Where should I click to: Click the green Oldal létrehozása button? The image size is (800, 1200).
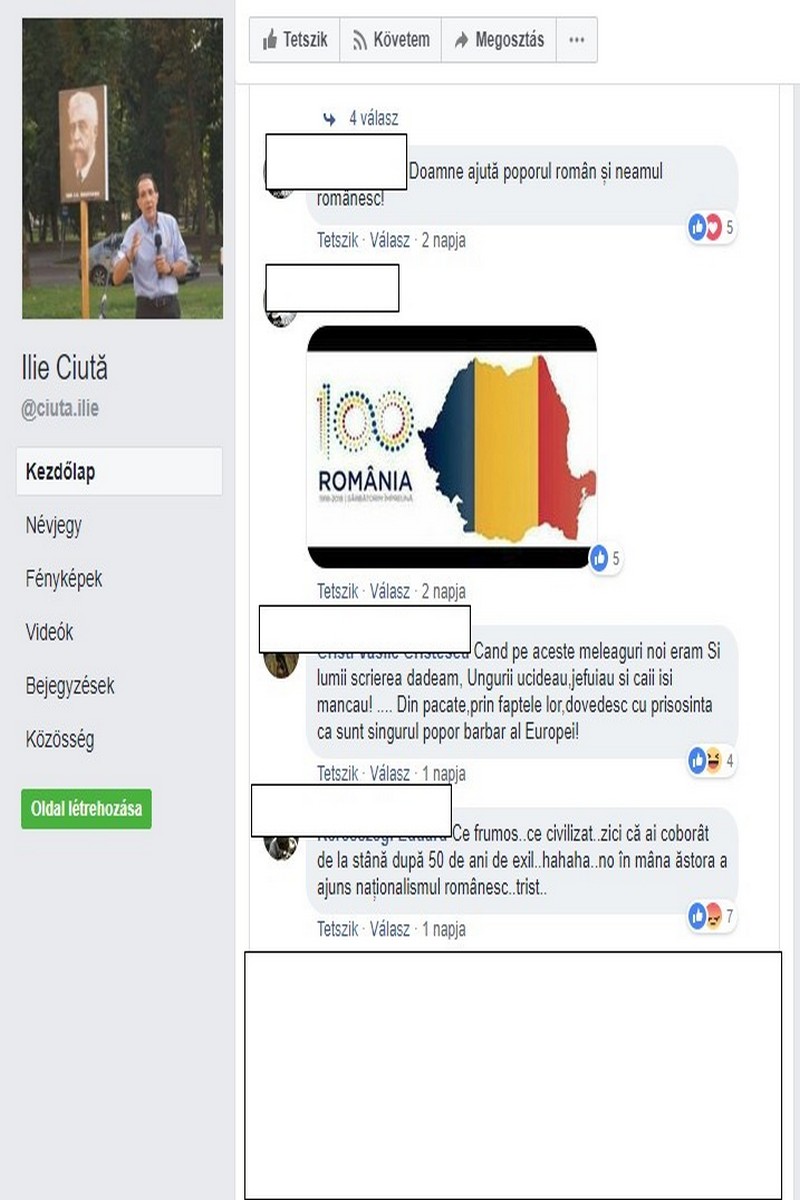point(86,809)
